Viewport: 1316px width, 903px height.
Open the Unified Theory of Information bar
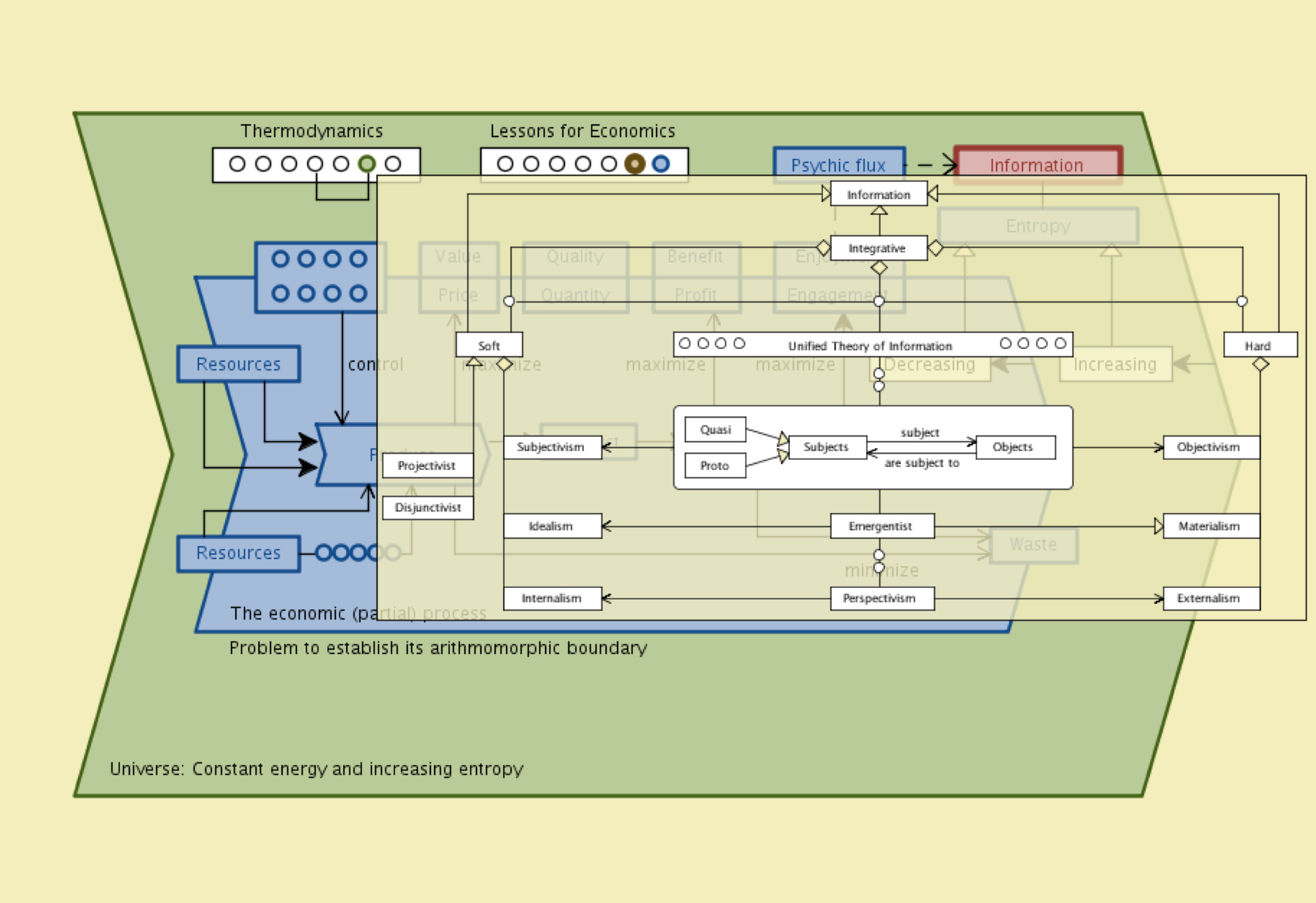[871, 345]
